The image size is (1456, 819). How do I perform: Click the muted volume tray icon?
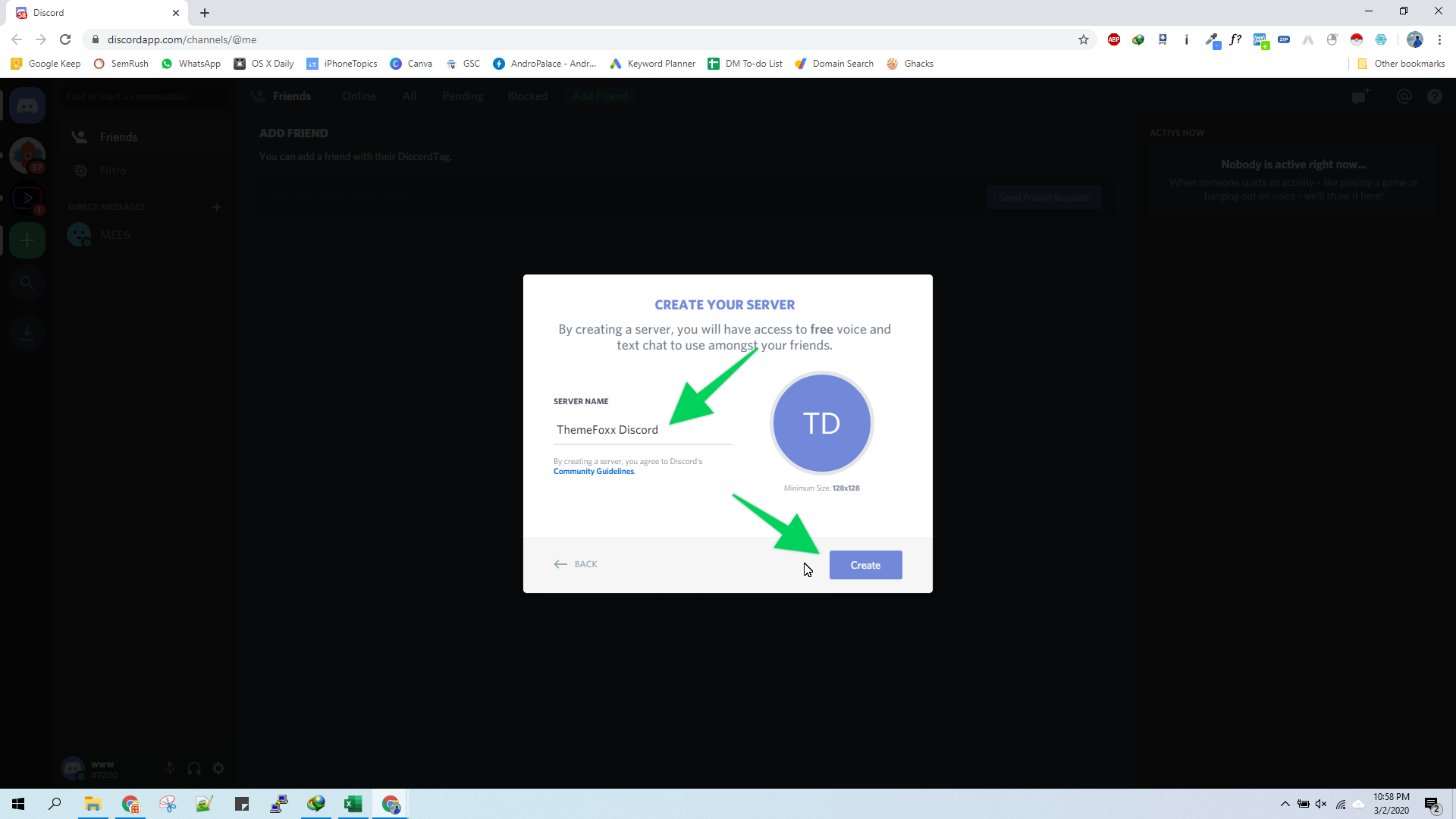(x=1322, y=804)
